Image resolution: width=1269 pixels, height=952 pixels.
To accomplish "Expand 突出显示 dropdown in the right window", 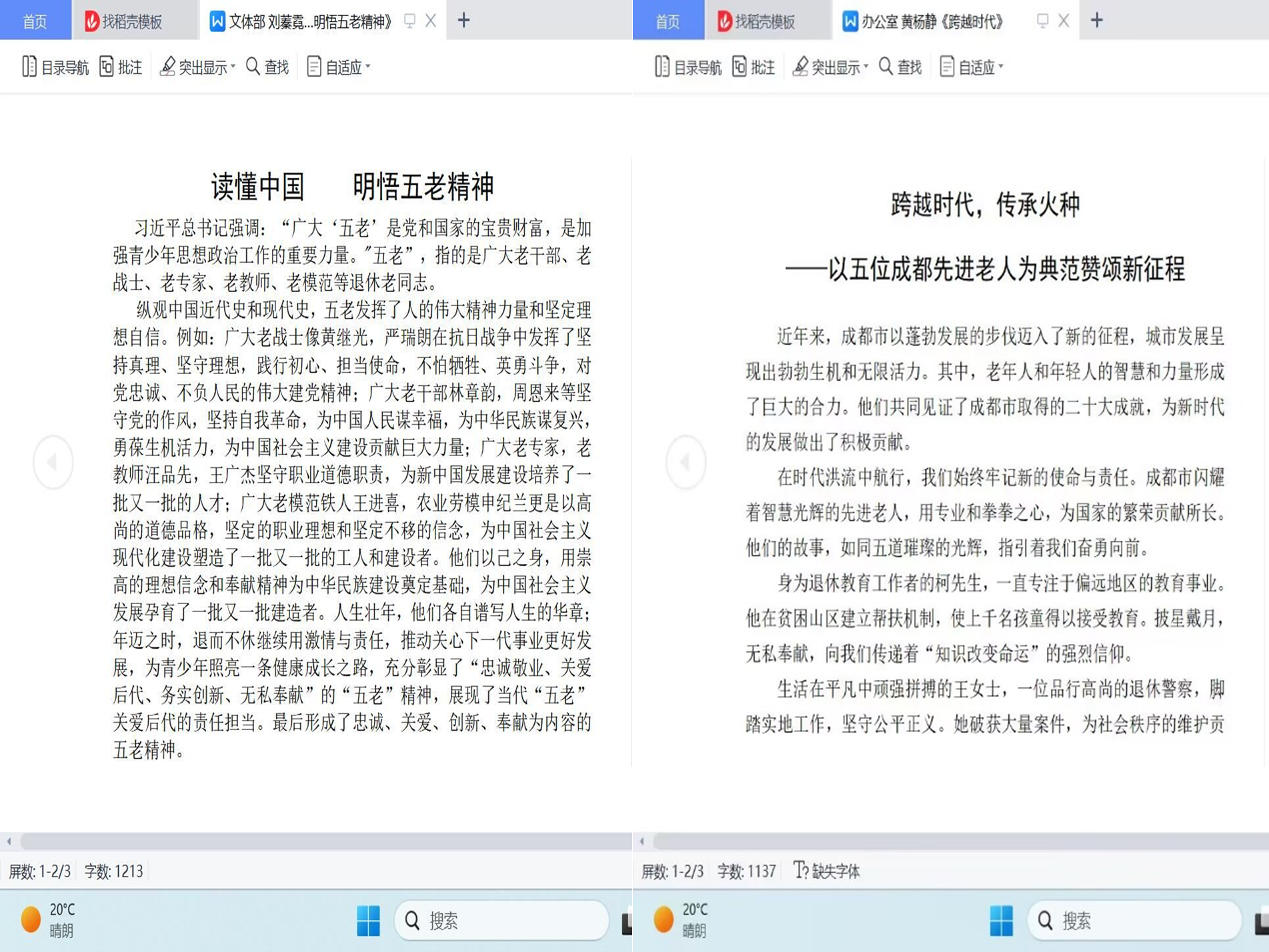I will tap(866, 67).
